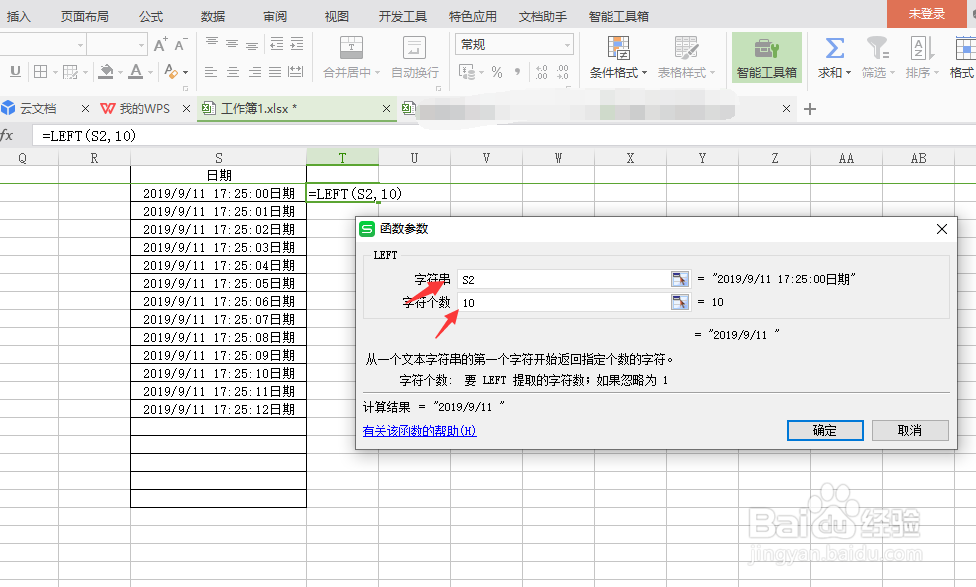Open the 插入 ribbon tab

pyautogui.click(x=19, y=16)
